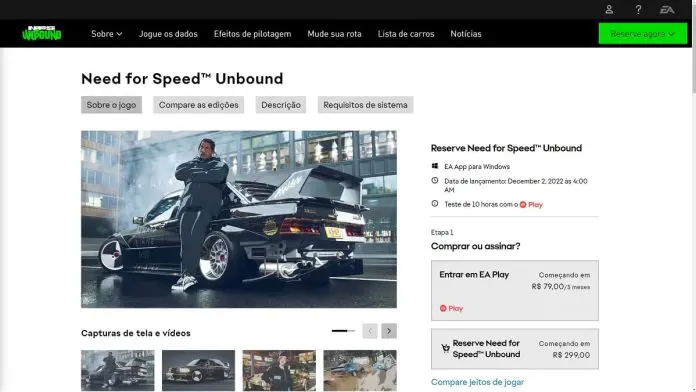Open Mude sua rota menu item
This screenshot has height=392, width=696.
pos(334,34)
